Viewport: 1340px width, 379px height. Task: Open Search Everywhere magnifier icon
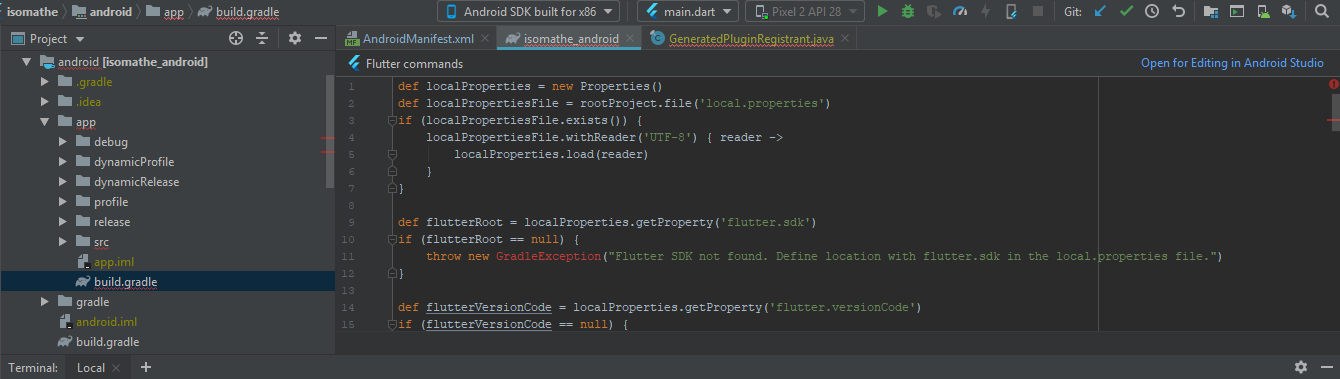coord(1322,12)
